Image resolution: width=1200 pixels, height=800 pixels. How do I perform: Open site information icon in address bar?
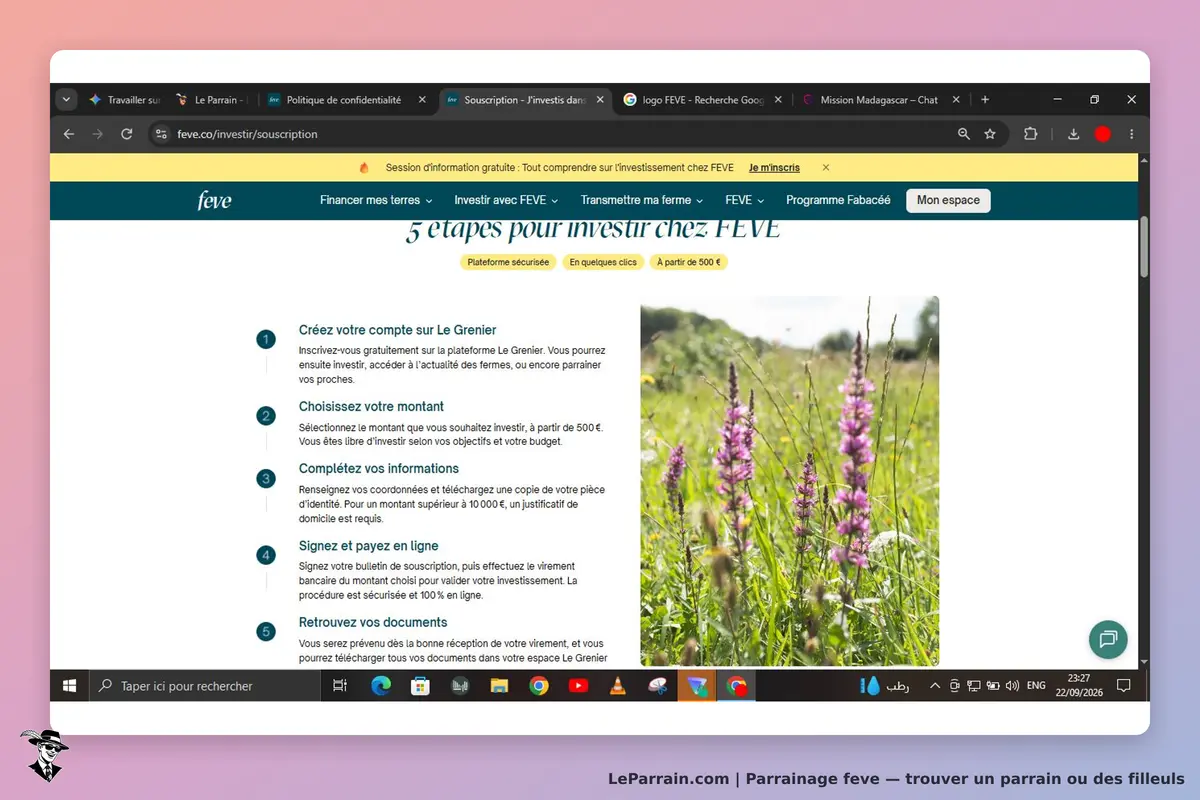click(162, 134)
